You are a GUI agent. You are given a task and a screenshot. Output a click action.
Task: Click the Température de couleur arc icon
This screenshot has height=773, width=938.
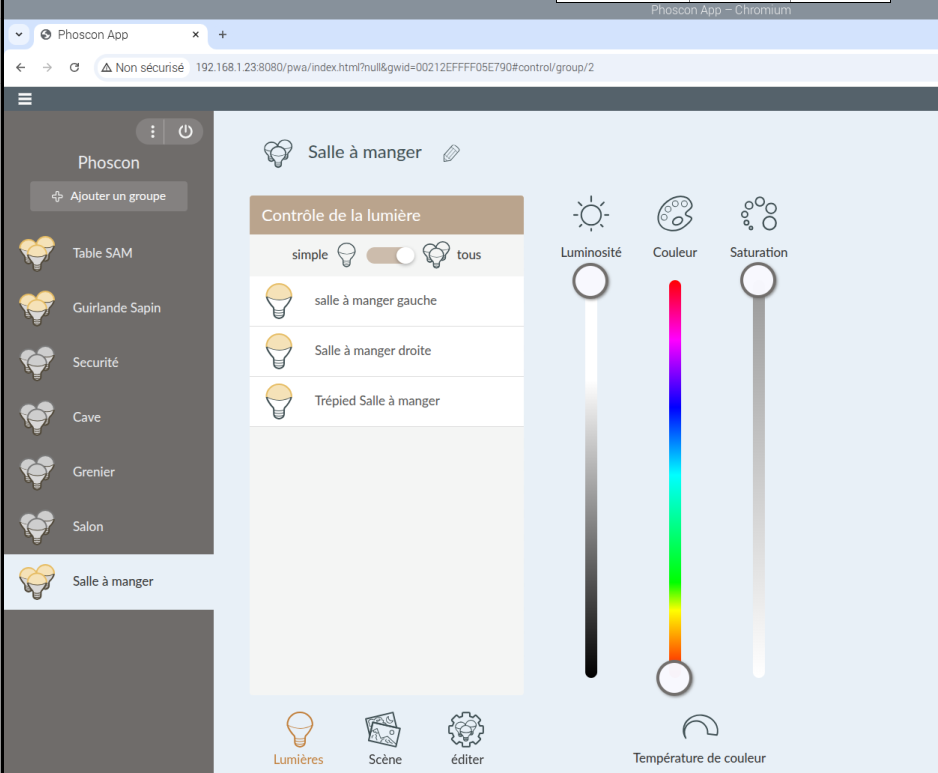[x=700, y=726]
